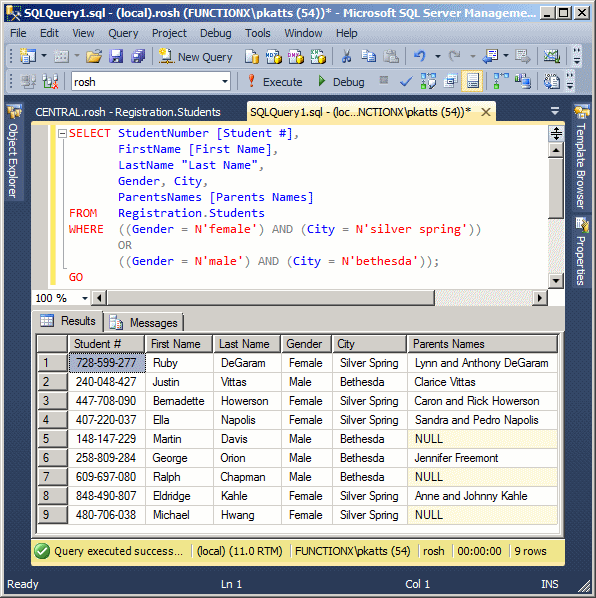Click the Save All icon
596x598 pixels.
[x=138, y=57]
